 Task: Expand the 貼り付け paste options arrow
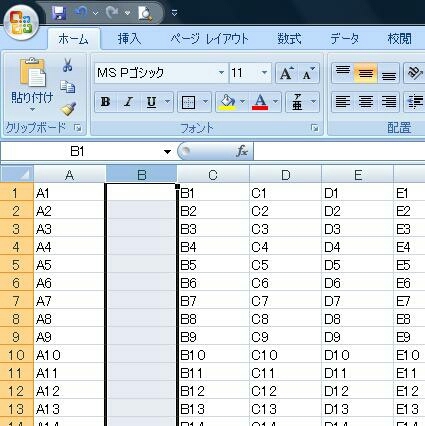(x=32, y=109)
